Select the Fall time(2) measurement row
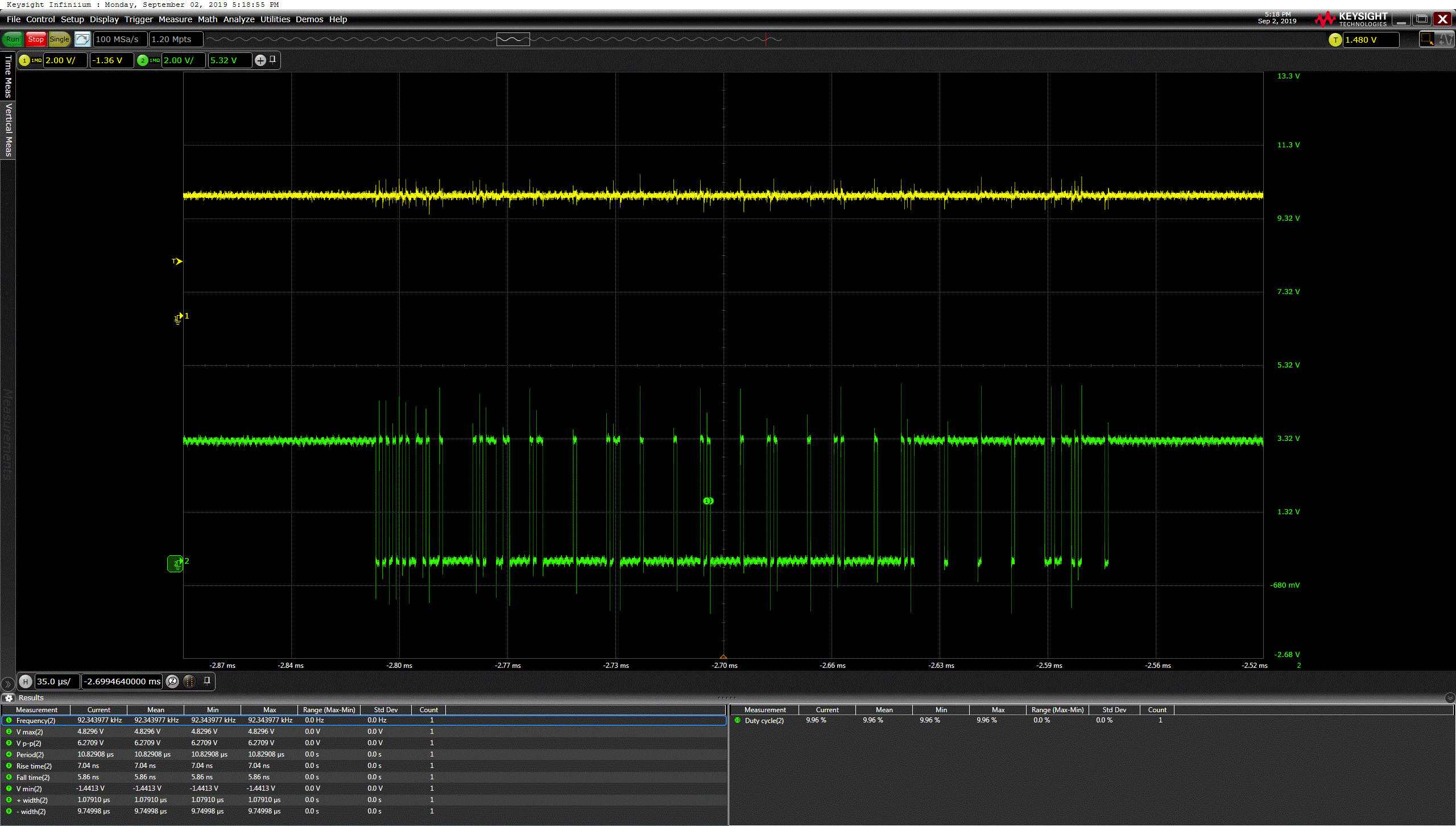The width and height of the screenshot is (1456, 826). point(364,777)
